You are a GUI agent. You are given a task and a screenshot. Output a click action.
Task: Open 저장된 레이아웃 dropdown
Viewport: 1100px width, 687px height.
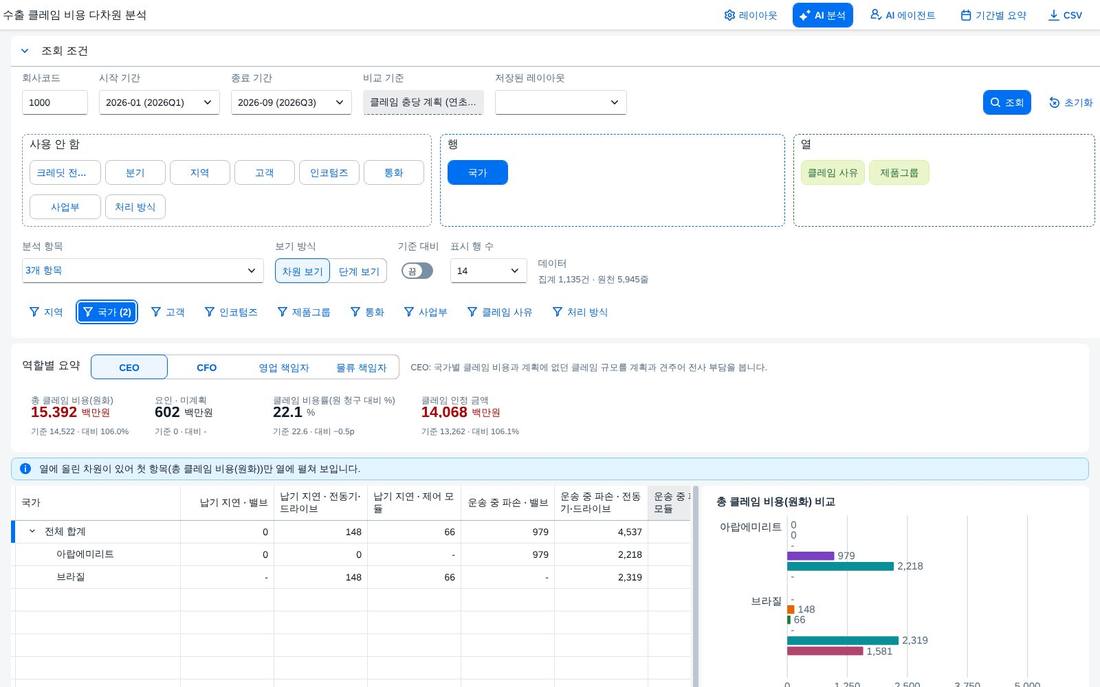tap(561, 102)
